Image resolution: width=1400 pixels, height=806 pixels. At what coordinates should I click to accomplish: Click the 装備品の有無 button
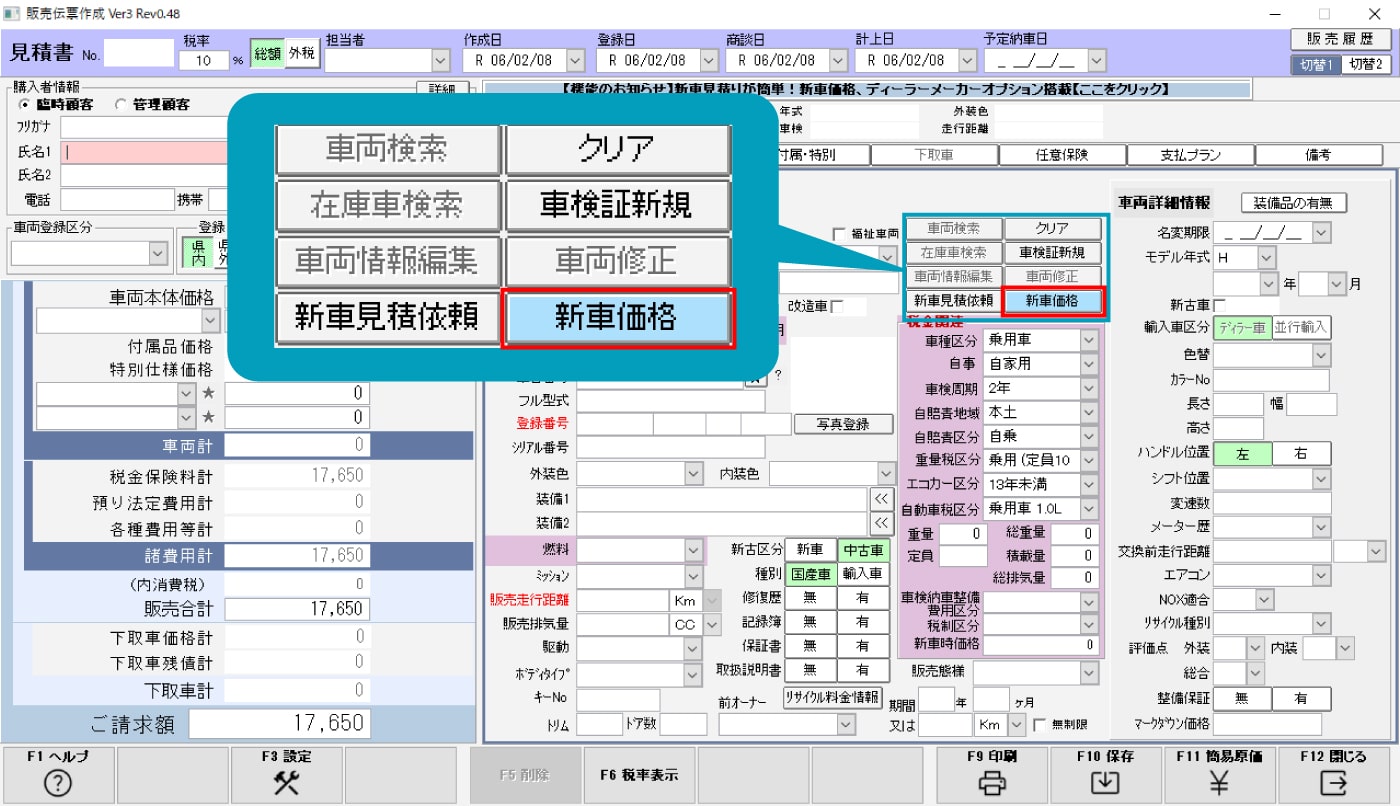1293,203
